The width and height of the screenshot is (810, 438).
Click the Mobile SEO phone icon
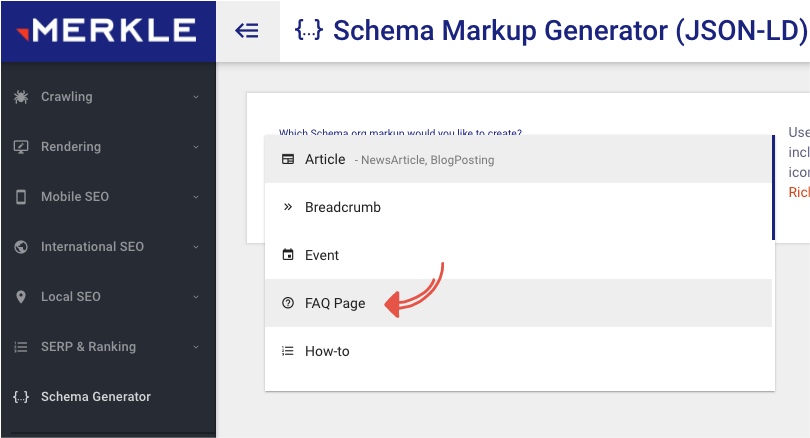coord(21,197)
